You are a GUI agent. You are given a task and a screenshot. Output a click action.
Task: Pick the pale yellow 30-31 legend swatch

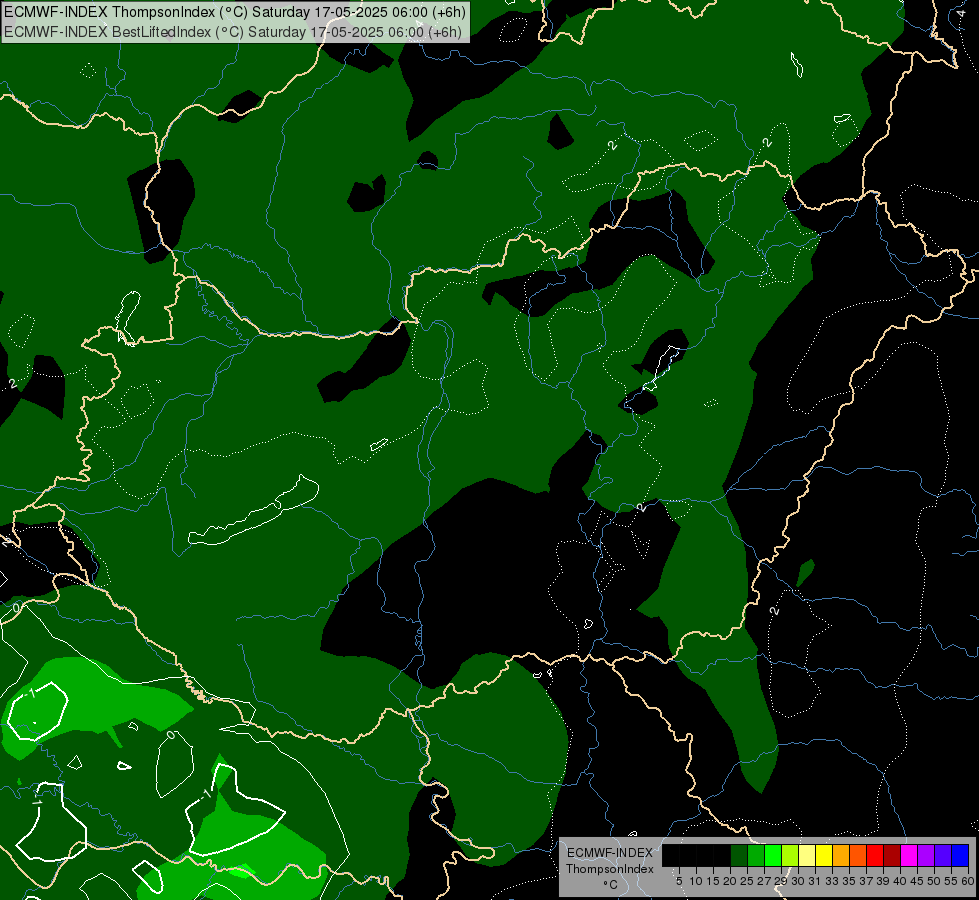pyautogui.click(x=807, y=855)
